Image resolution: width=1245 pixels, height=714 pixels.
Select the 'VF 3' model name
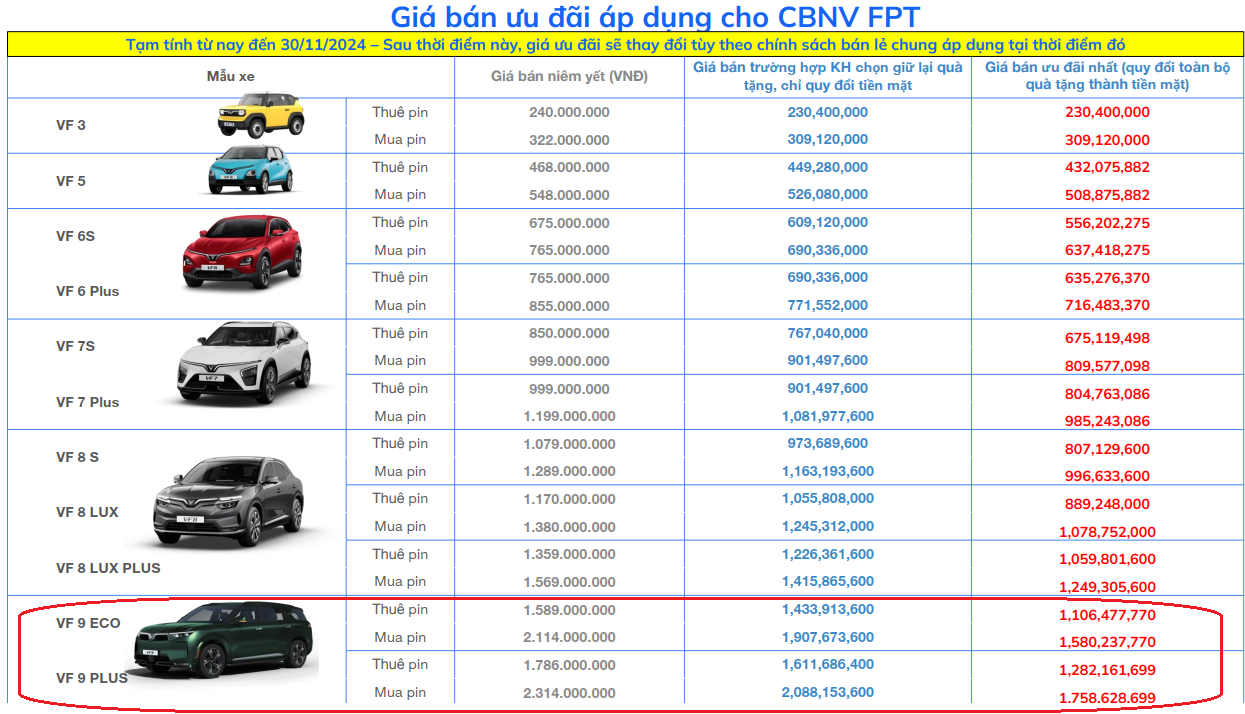(70, 125)
